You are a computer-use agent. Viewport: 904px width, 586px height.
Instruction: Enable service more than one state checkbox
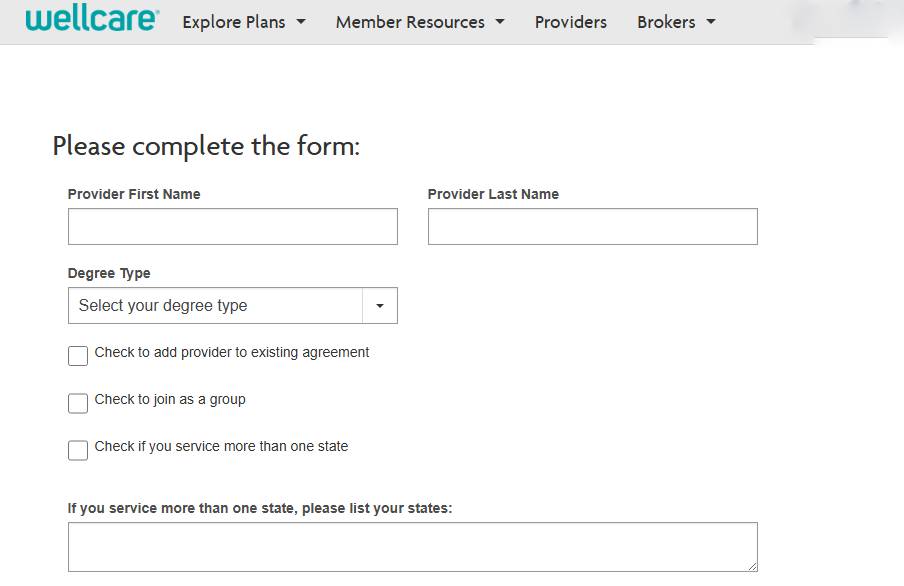(78, 450)
